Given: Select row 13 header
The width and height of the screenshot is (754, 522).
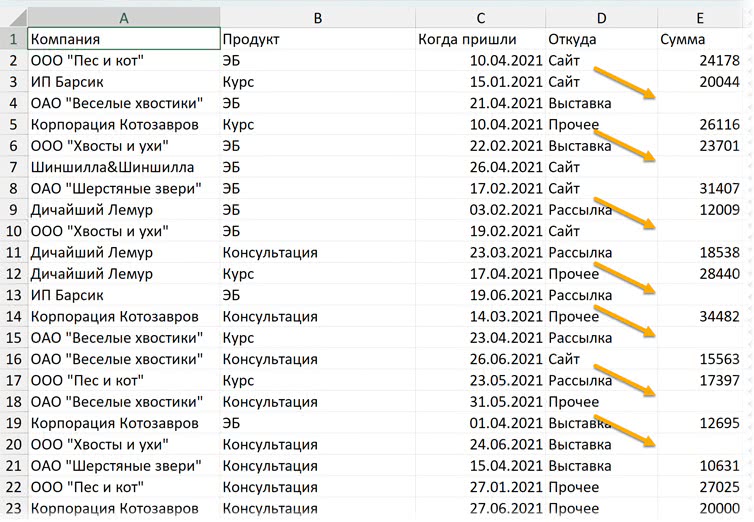Looking at the screenshot, I should click(x=13, y=295).
